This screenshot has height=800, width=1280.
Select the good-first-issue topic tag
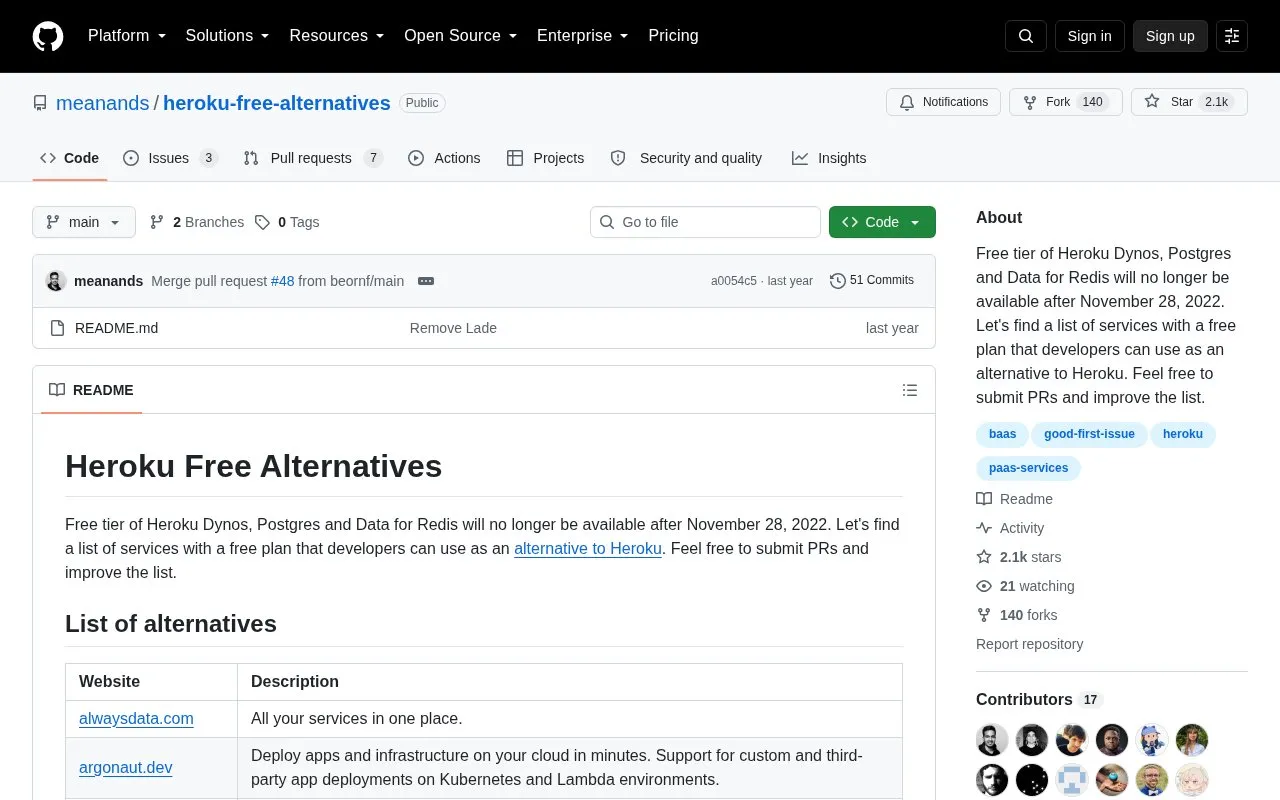pyautogui.click(x=1089, y=434)
